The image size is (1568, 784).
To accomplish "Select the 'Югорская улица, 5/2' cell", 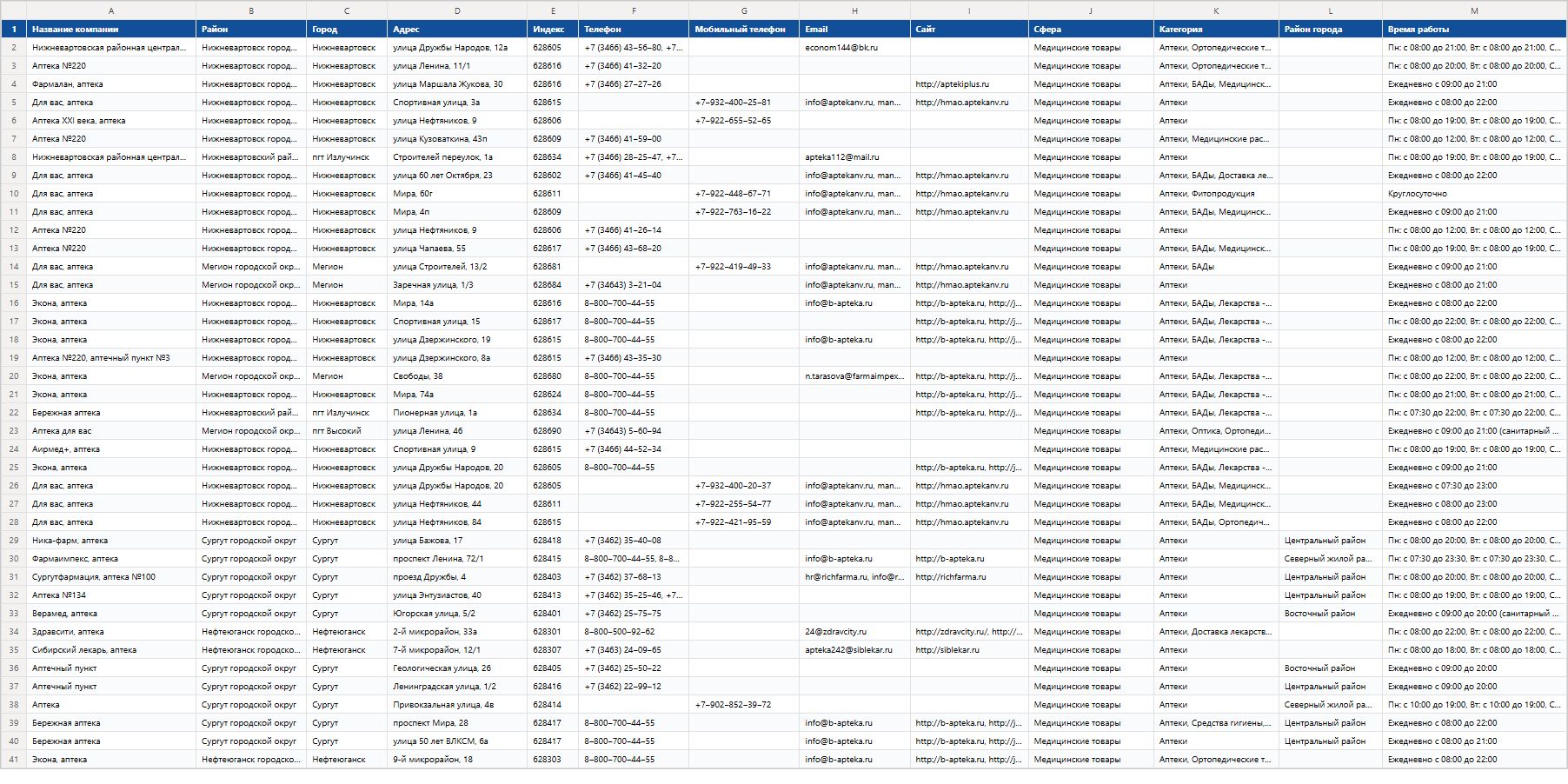I will (x=457, y=614).
